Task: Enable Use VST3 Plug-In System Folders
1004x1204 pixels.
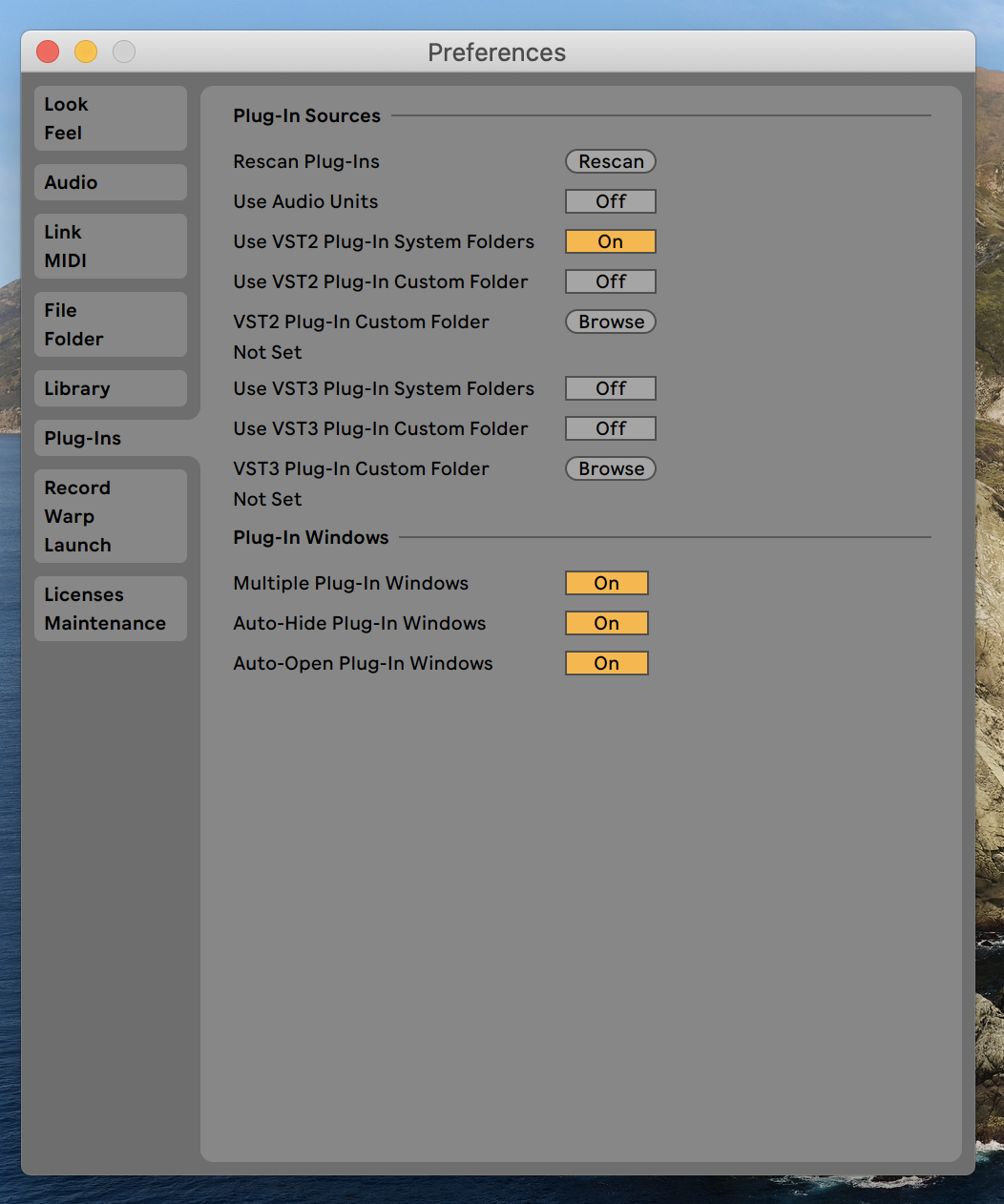Action: point(611,388)
